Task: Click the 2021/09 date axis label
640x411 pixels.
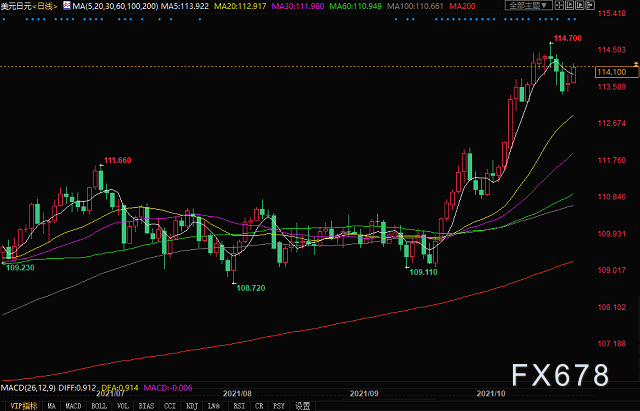Action: coord(364,393)
